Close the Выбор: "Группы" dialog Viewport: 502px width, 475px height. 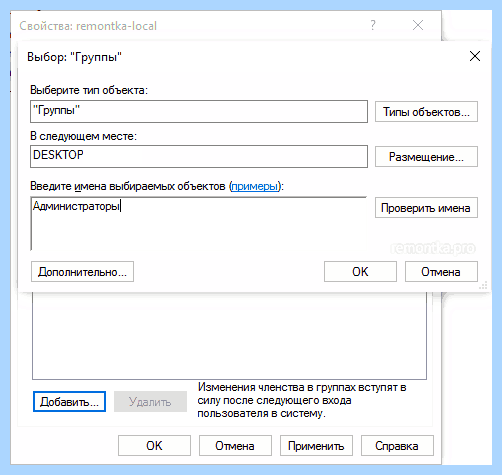pos(475,56)
